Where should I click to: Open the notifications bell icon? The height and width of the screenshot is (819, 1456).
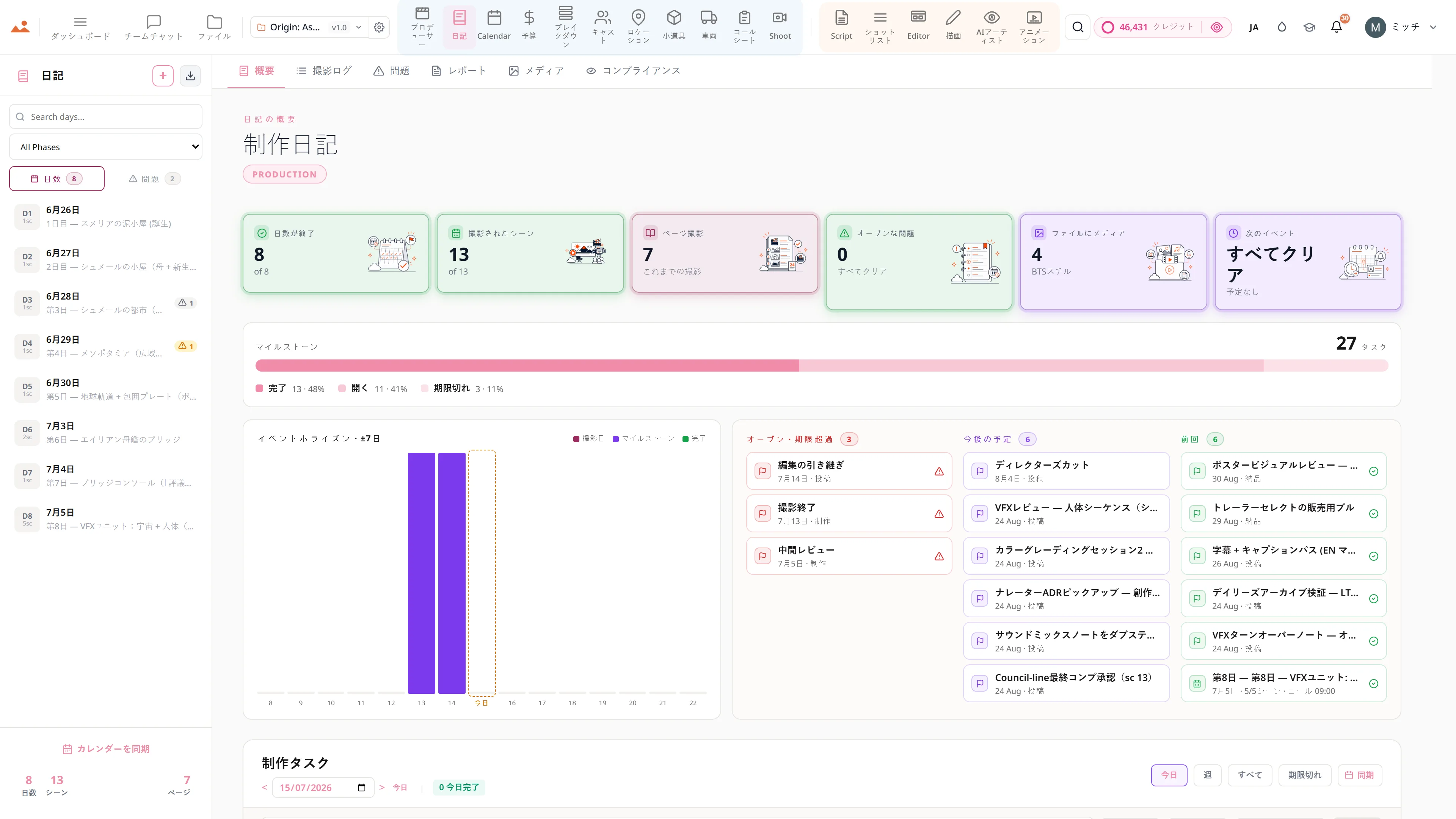pyautogui.click(x=1336, y=27)
